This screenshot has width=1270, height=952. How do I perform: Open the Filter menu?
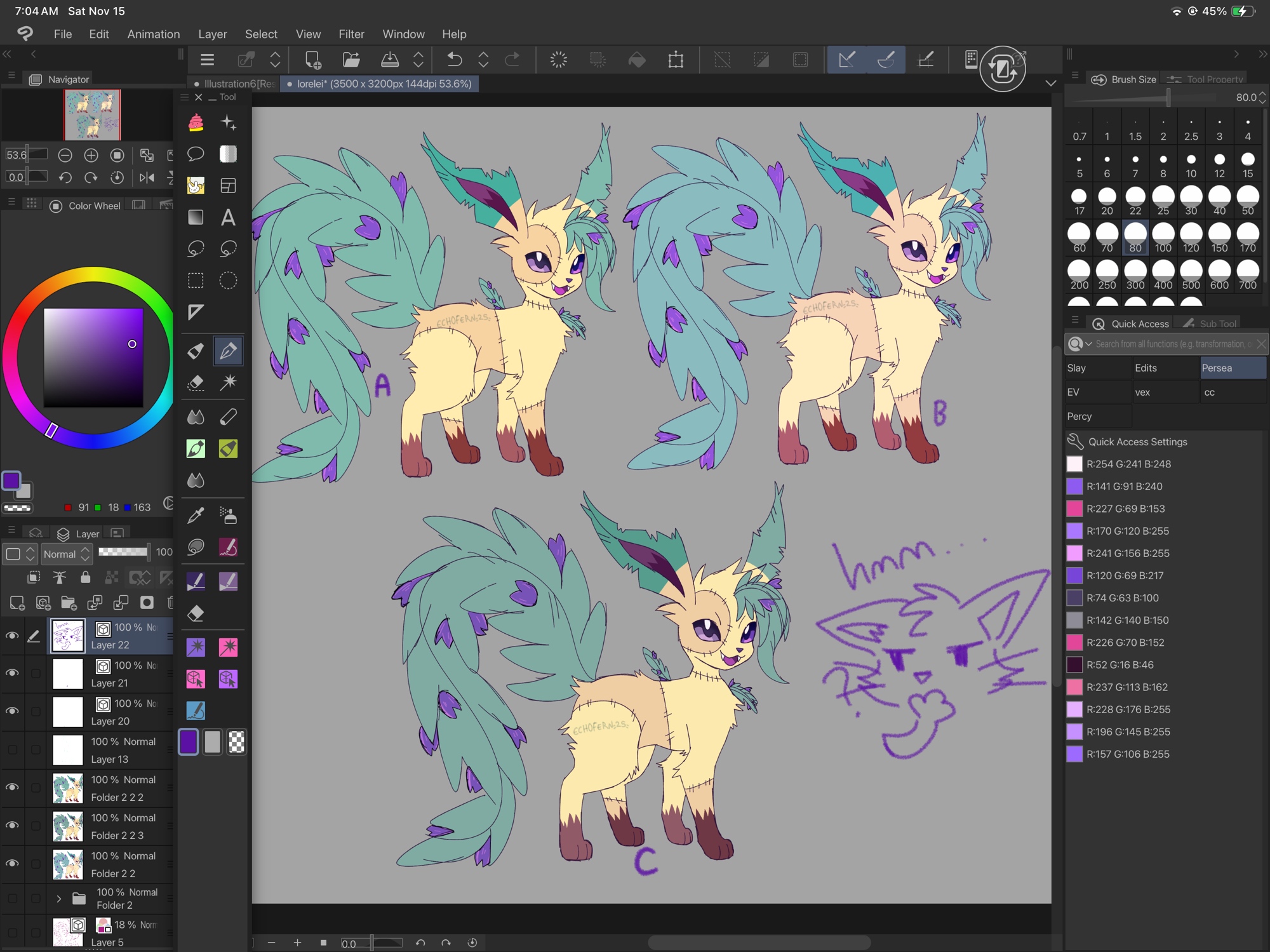[351, 34]
